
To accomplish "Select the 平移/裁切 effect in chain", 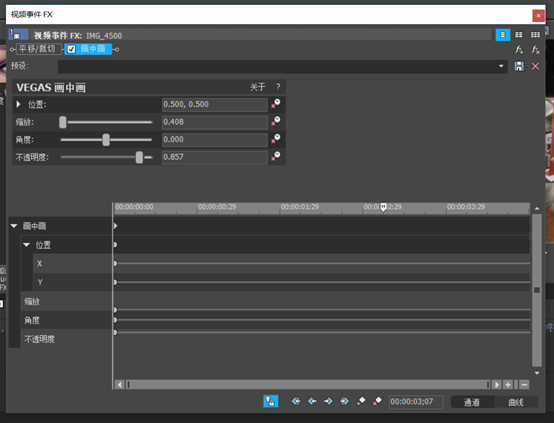I will click(38, 49).
